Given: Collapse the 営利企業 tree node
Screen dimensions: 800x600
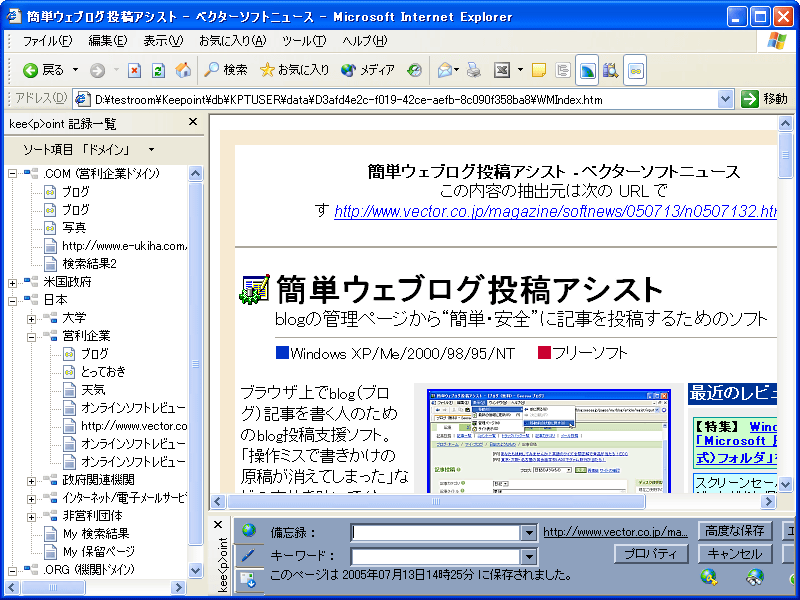Looking at the screenshot, I should point(31,337).
